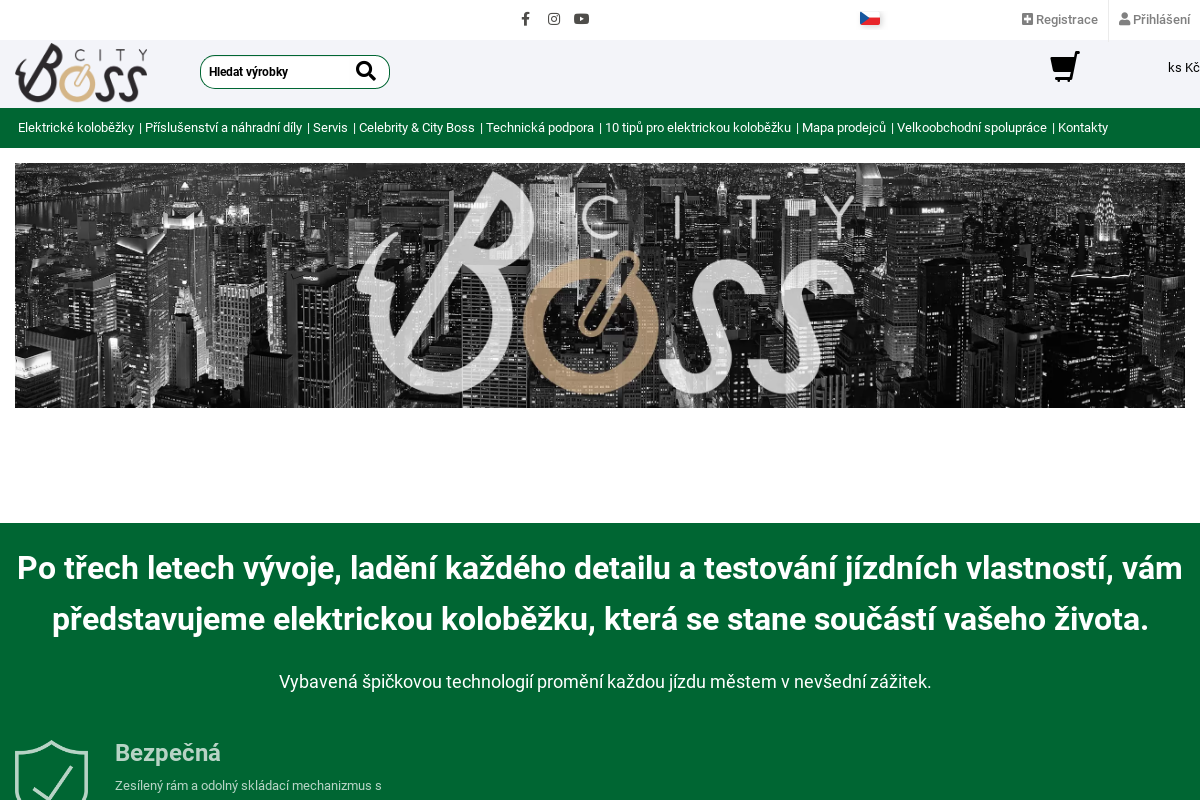Open Velkoobchodní spolupráce menu item

[972, 128]
